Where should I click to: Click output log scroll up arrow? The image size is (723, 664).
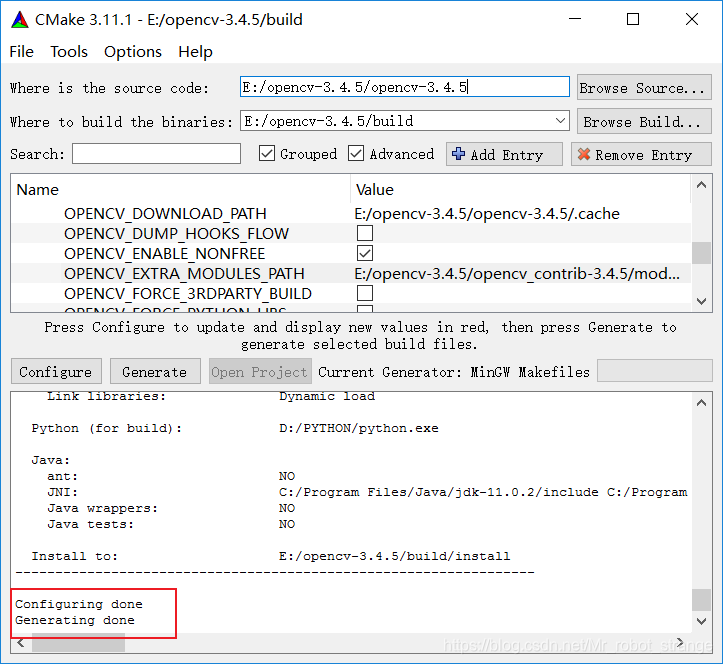(x=701, y=403)
